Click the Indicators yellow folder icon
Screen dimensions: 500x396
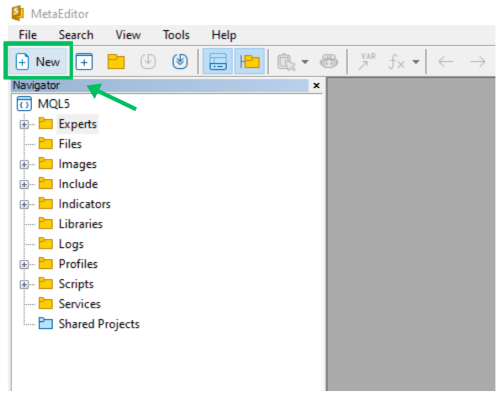click(x=45, y=203)
